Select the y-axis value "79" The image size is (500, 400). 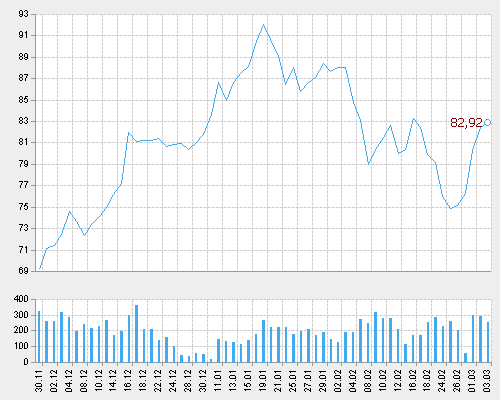24,164
